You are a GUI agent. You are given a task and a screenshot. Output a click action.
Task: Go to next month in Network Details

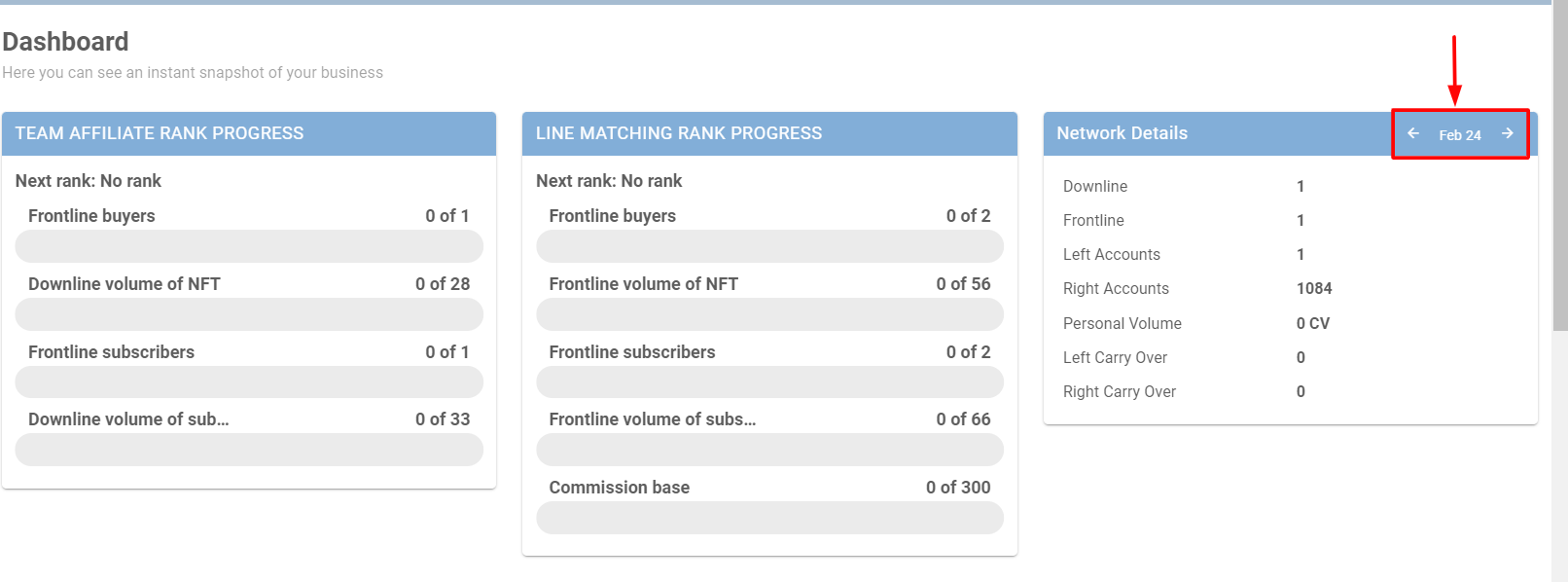coord(1507,133)
